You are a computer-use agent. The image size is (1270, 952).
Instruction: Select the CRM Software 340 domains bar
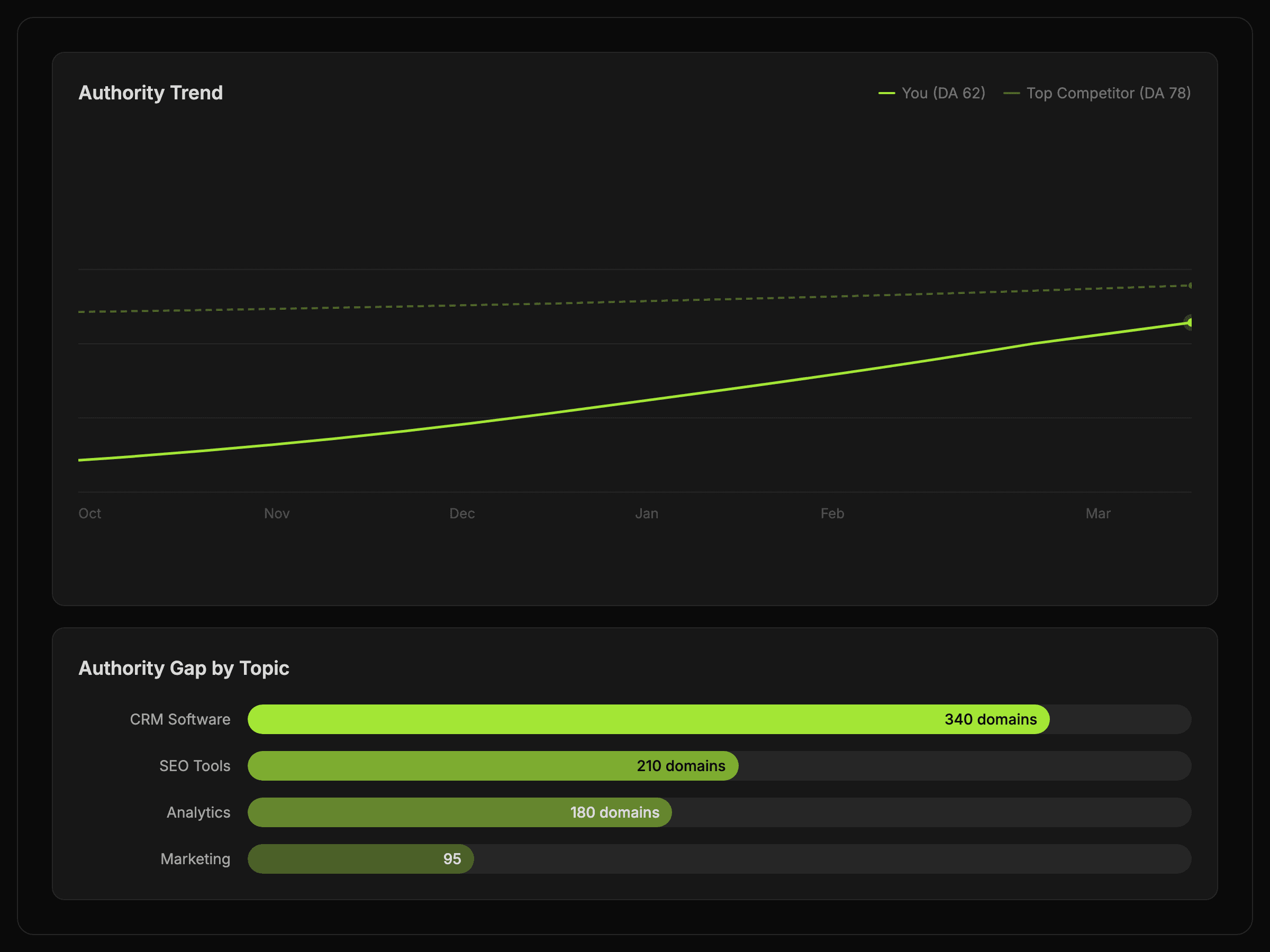tap(648, 719)
